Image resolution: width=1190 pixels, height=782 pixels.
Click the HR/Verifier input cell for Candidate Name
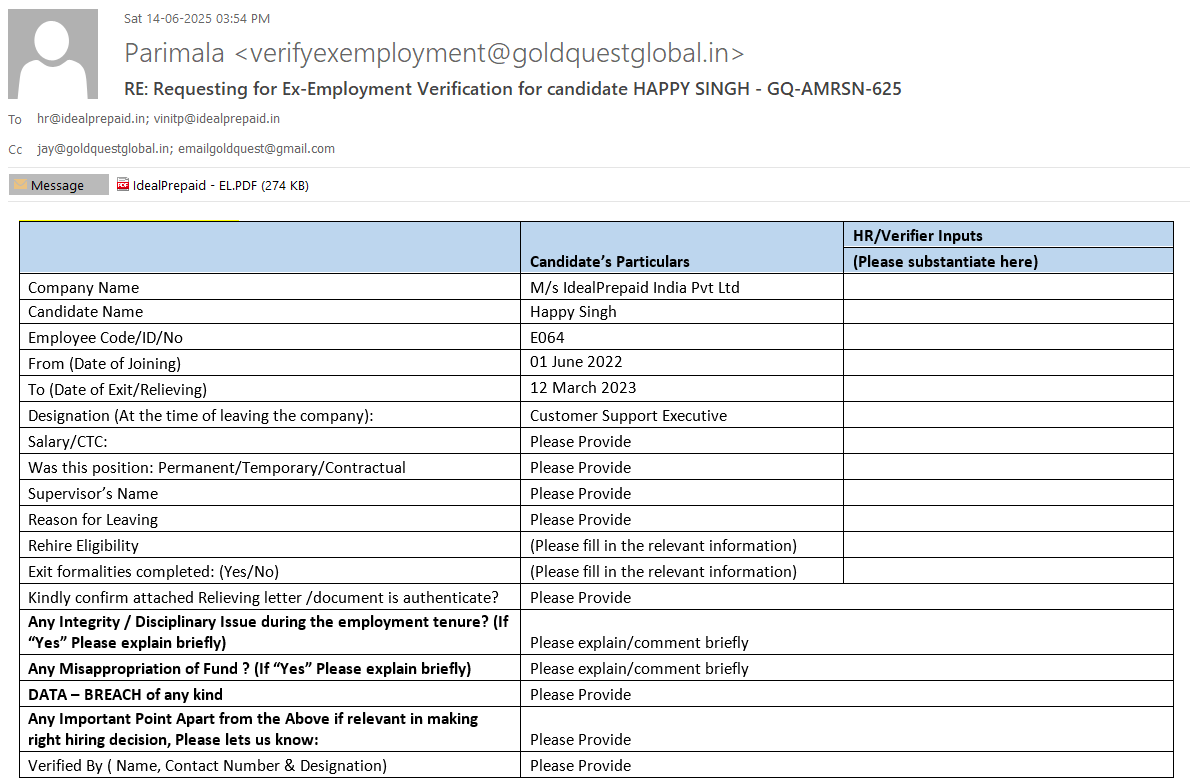pos(1007,312)
